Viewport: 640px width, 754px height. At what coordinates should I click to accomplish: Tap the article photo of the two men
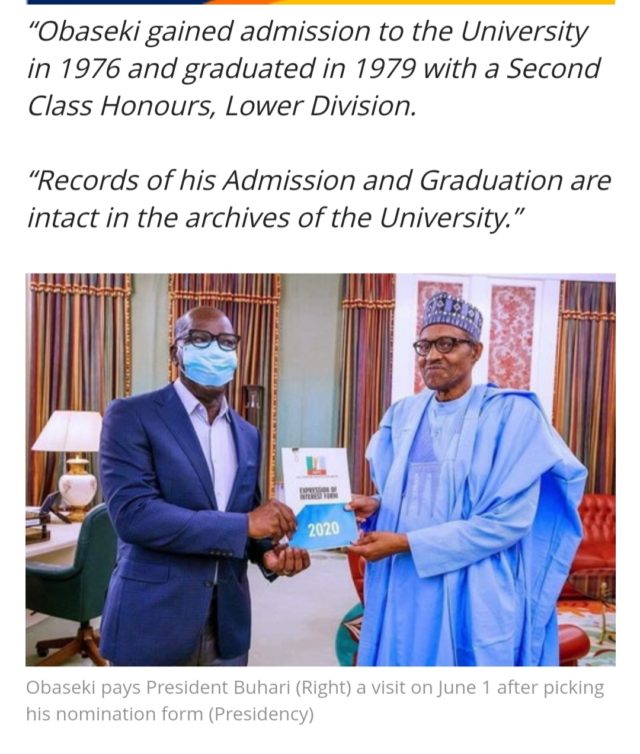pos(320,469)
